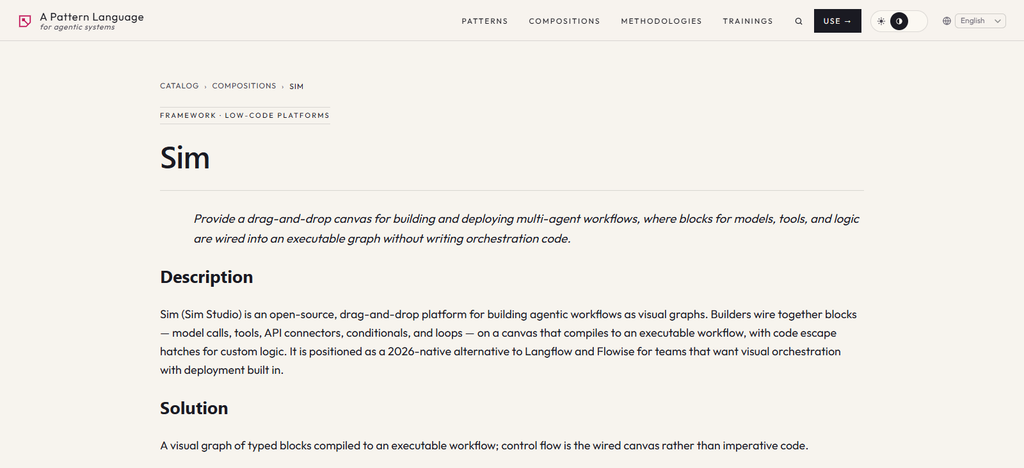
Task: Open the search magnifier icon
Action: 798,21
